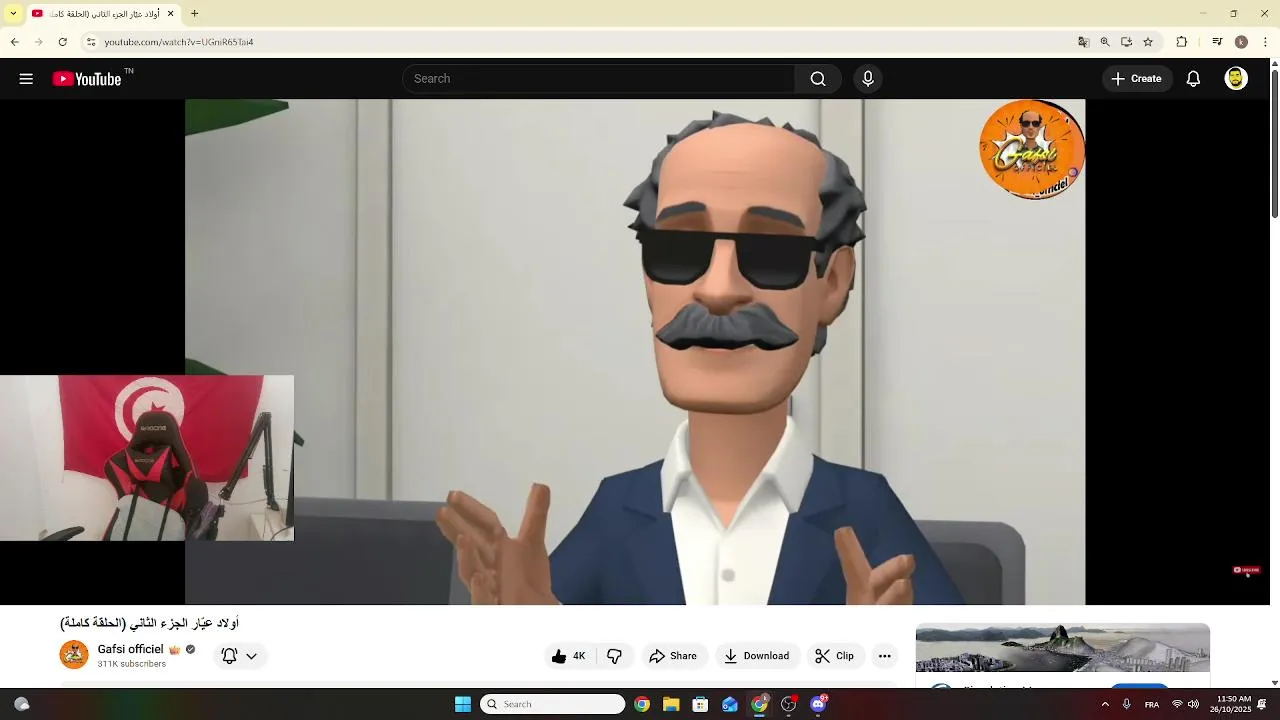Go forward in browser history
Screen dimensions: 1280x720
pyautogui.click(x=38, y=42)
